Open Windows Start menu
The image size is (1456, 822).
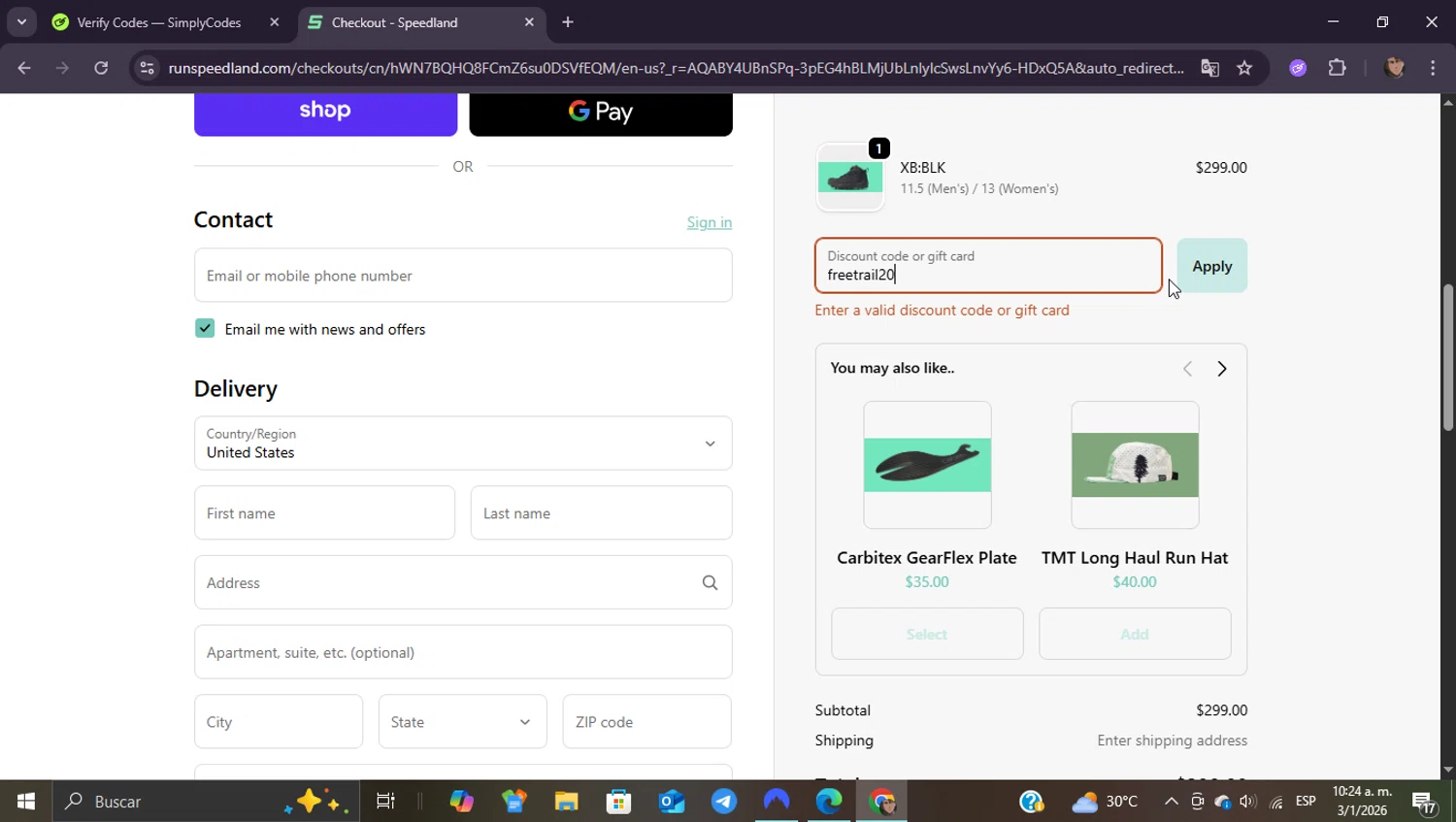tap(26, 802)
